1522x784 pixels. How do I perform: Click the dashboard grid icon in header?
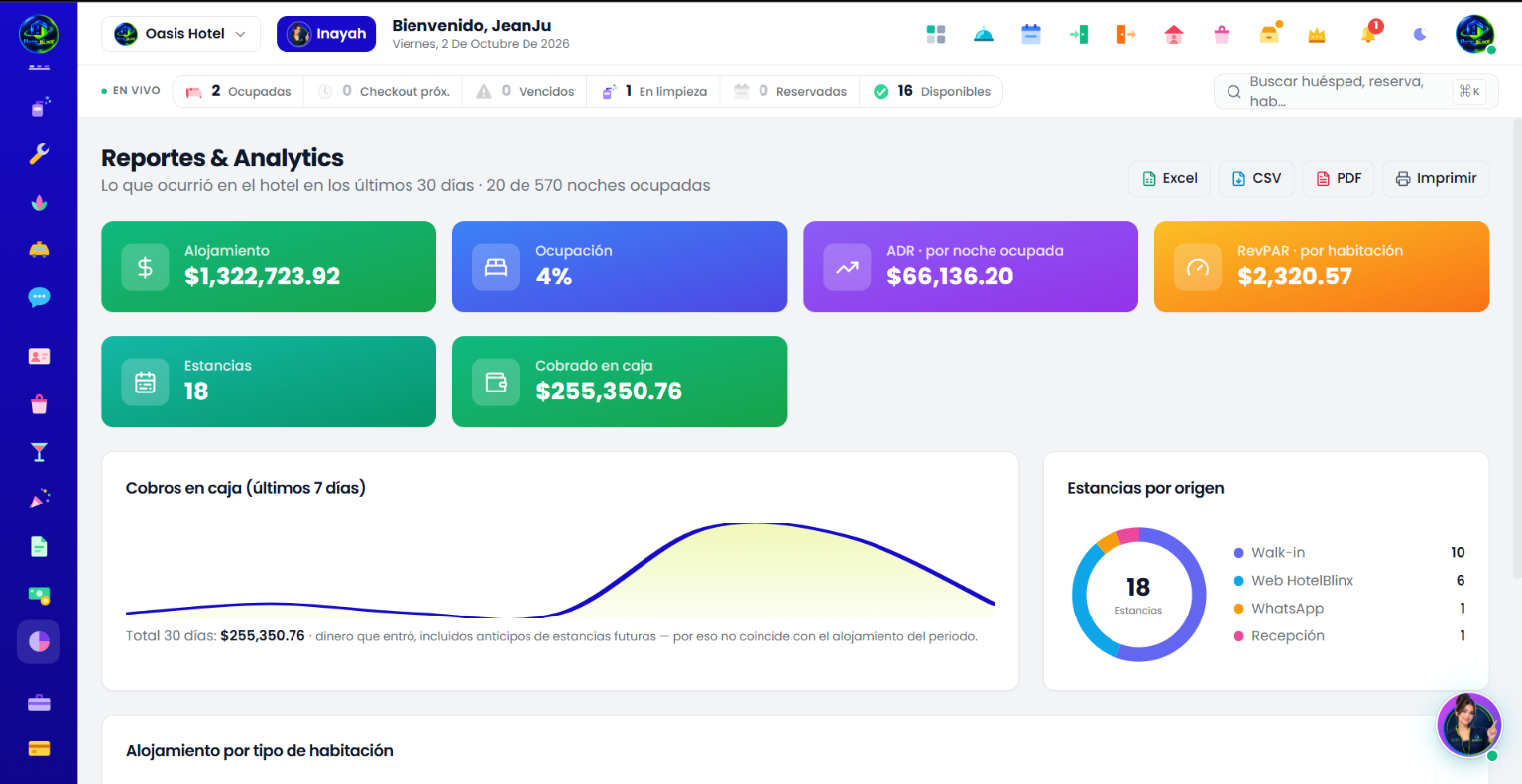936,34
